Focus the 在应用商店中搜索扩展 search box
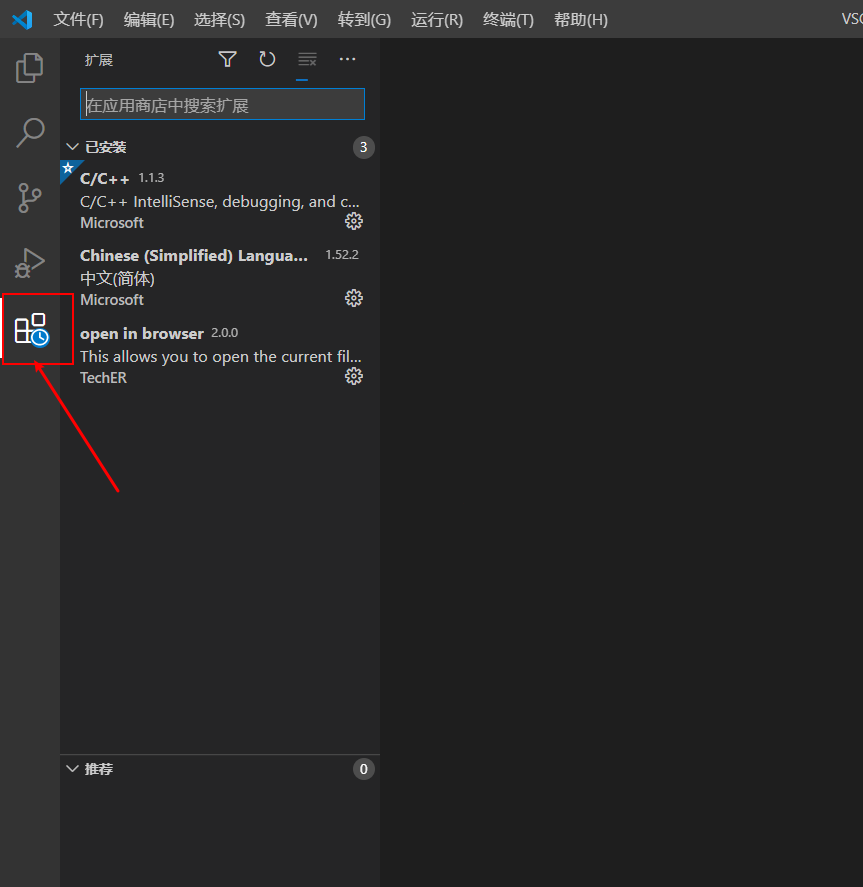This screenshot has width=863, height=887. click(x=222, y=104)
